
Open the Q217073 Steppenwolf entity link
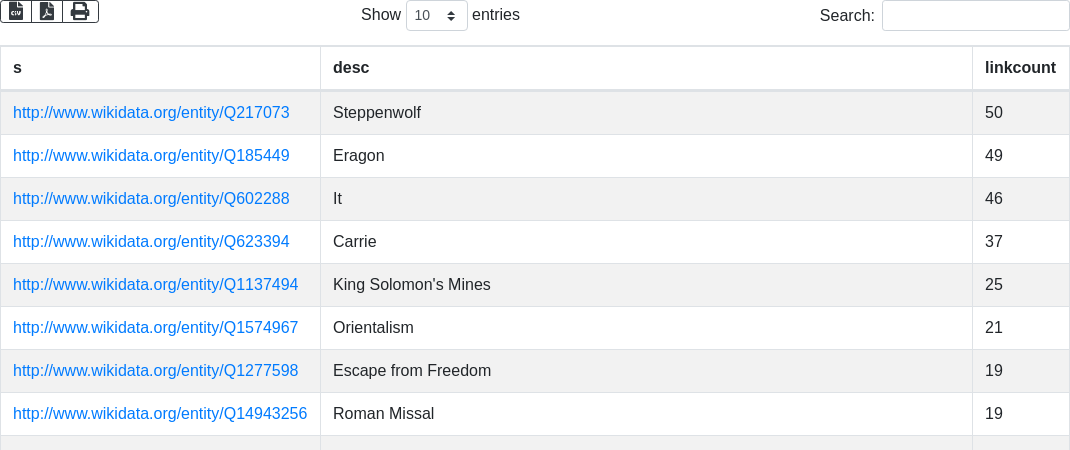coord(151,113)
